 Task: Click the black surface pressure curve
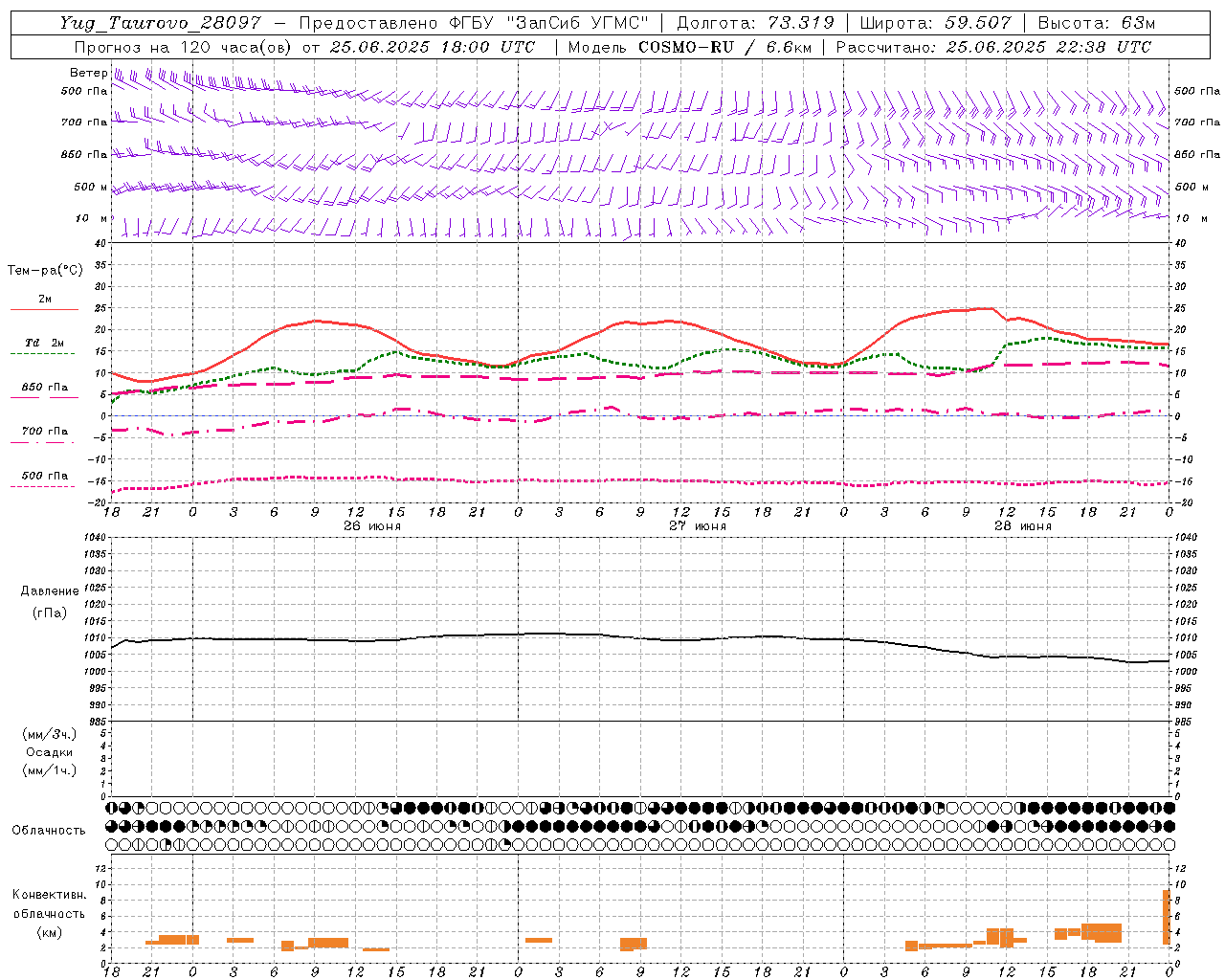(641, 637)
